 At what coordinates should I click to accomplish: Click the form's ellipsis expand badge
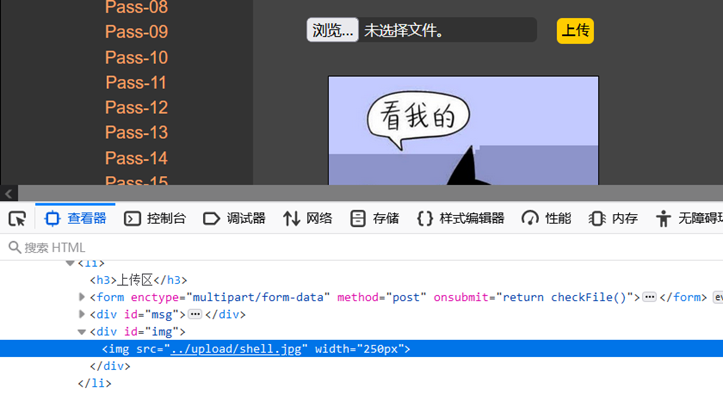[x=649, y=297]
